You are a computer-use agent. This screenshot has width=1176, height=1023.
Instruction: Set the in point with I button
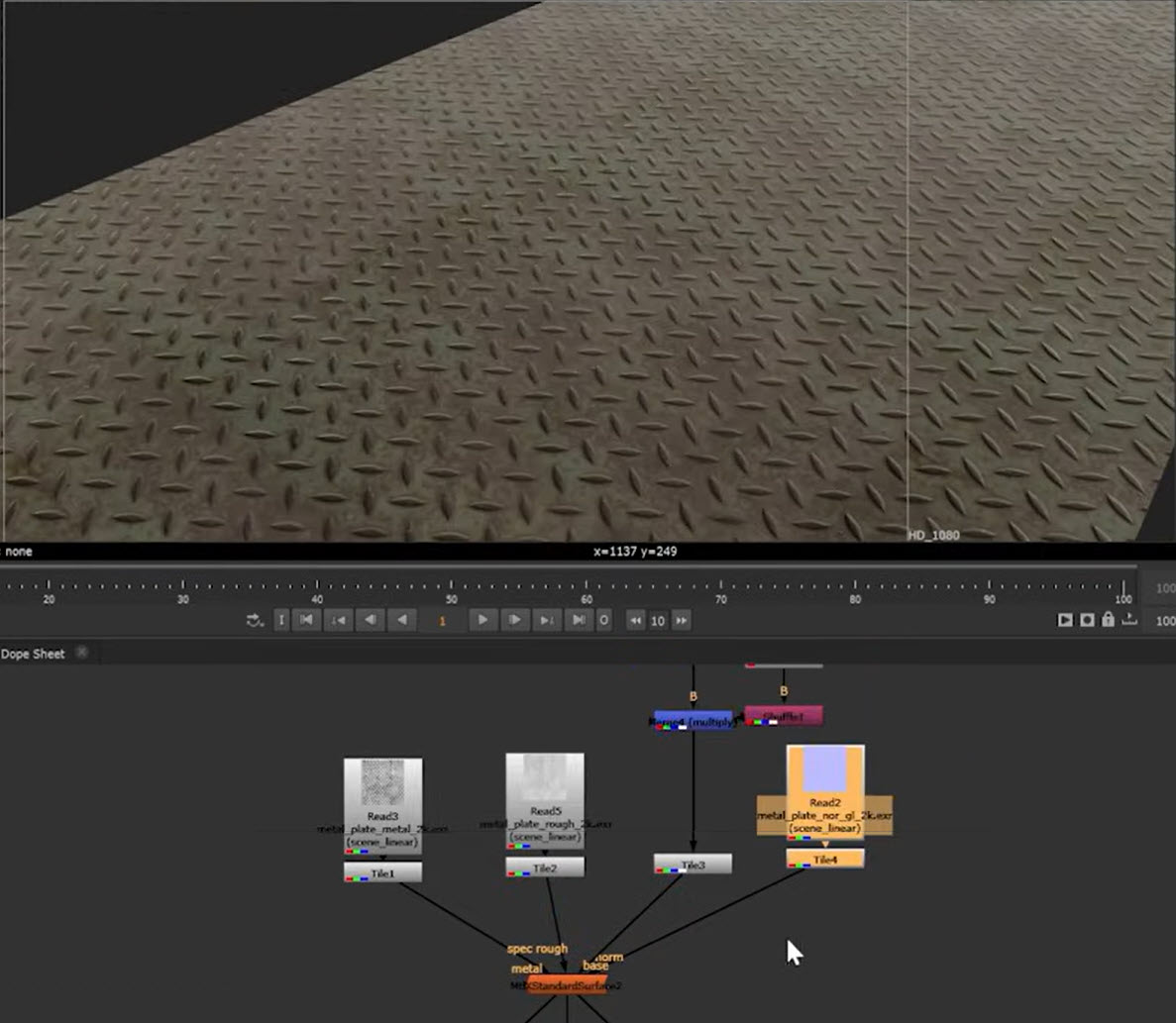point(281,620)
